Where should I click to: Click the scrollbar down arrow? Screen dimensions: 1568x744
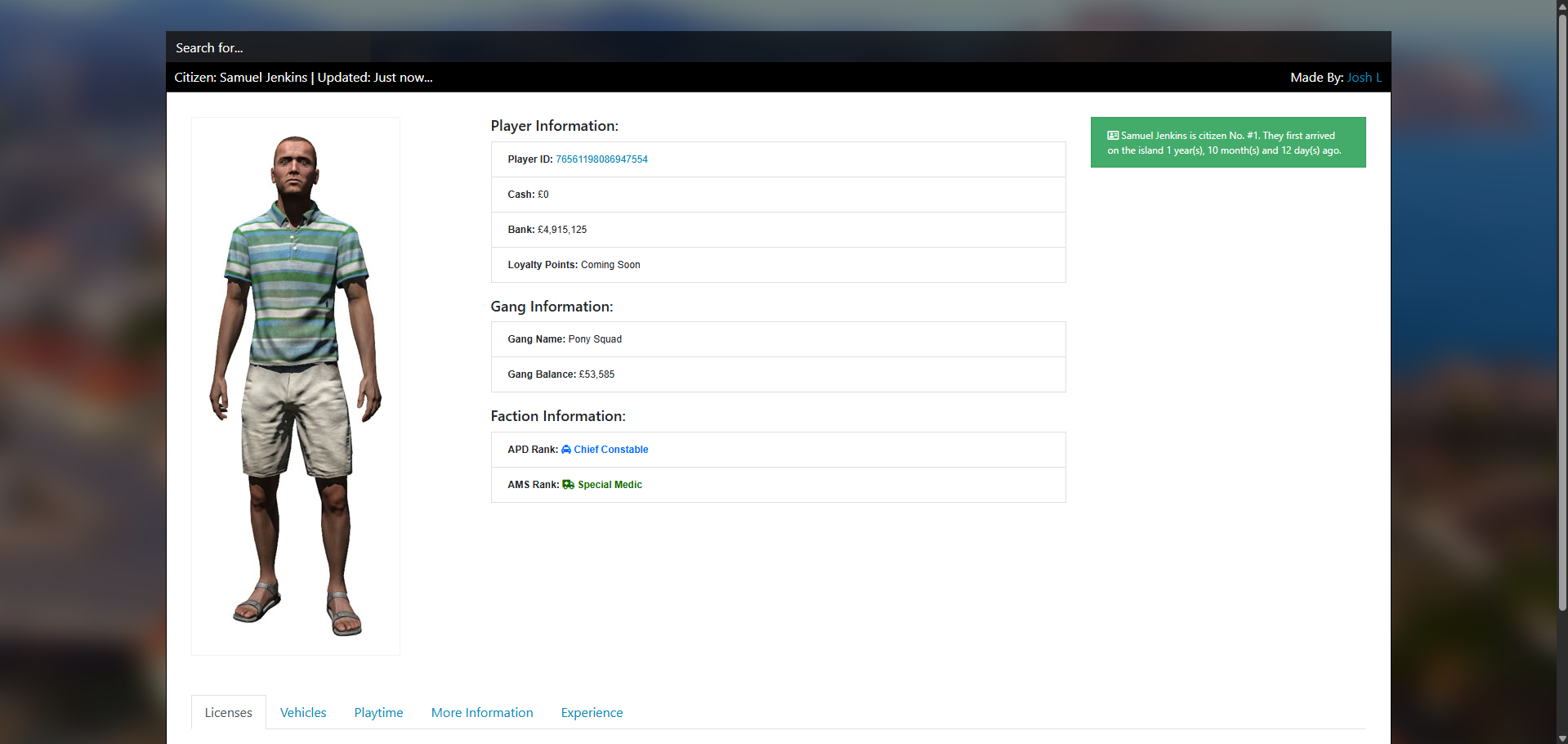pos(1562,738)
